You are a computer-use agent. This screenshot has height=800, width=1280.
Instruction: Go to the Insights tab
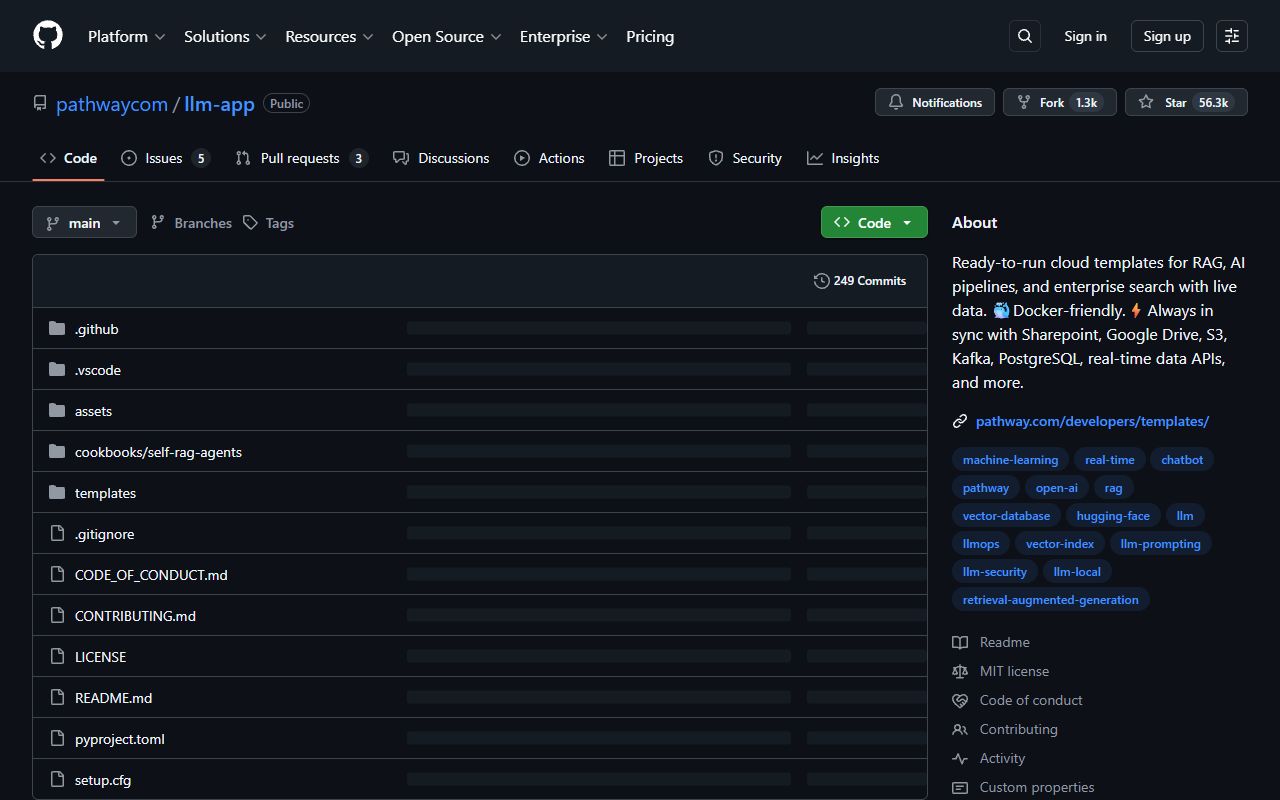(x=843, y=158)
